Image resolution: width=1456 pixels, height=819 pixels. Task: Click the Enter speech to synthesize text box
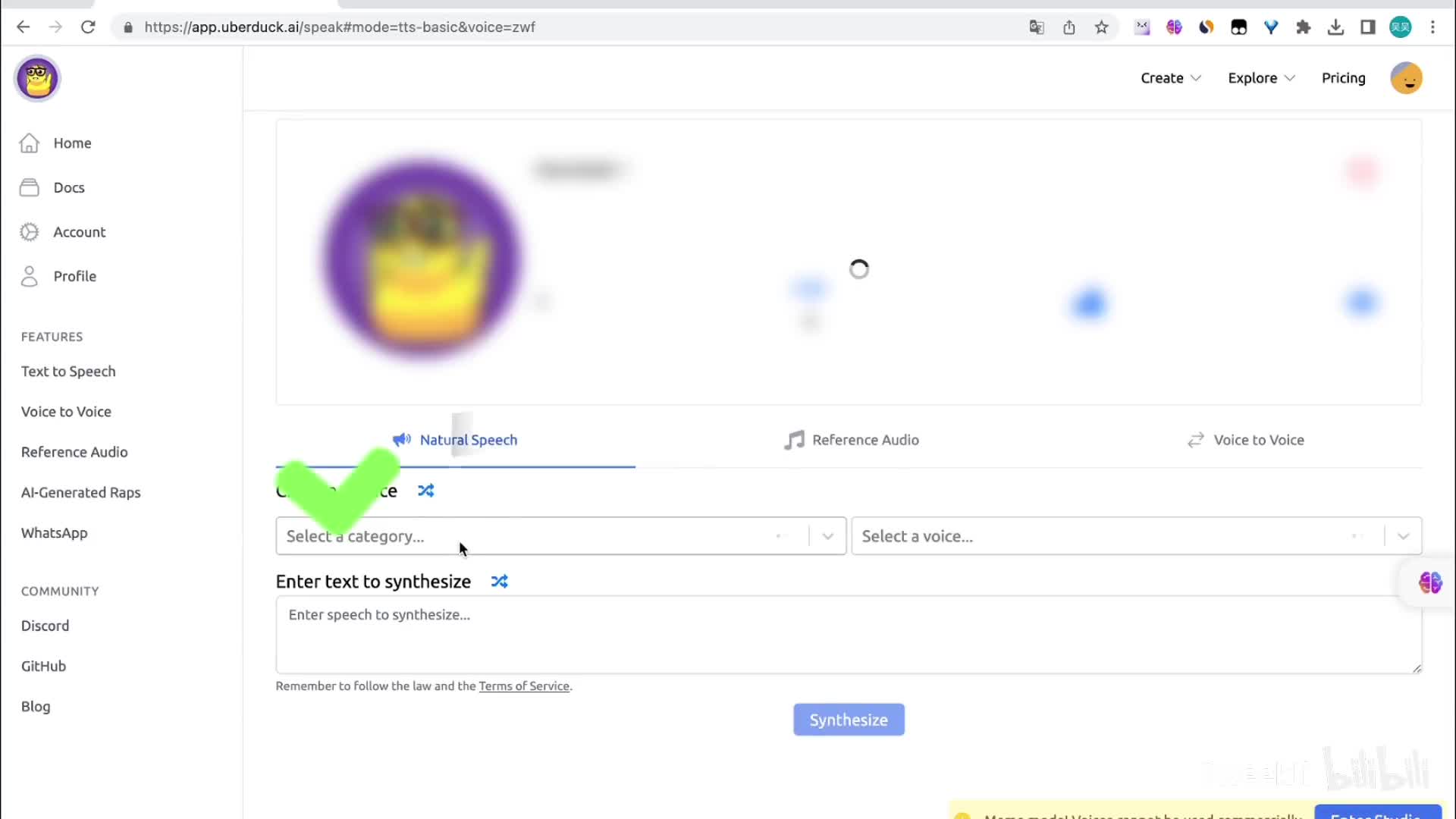(x=848, y=634)
